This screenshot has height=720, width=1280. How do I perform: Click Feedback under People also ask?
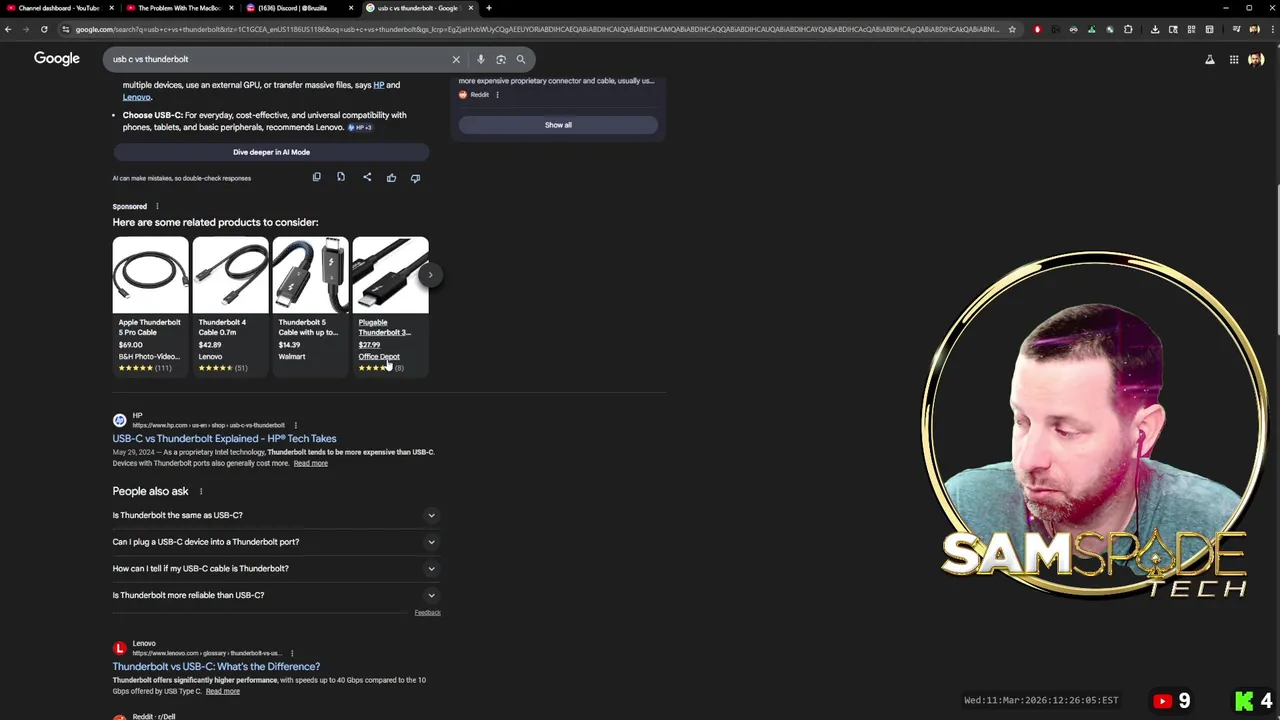(427, 612)
